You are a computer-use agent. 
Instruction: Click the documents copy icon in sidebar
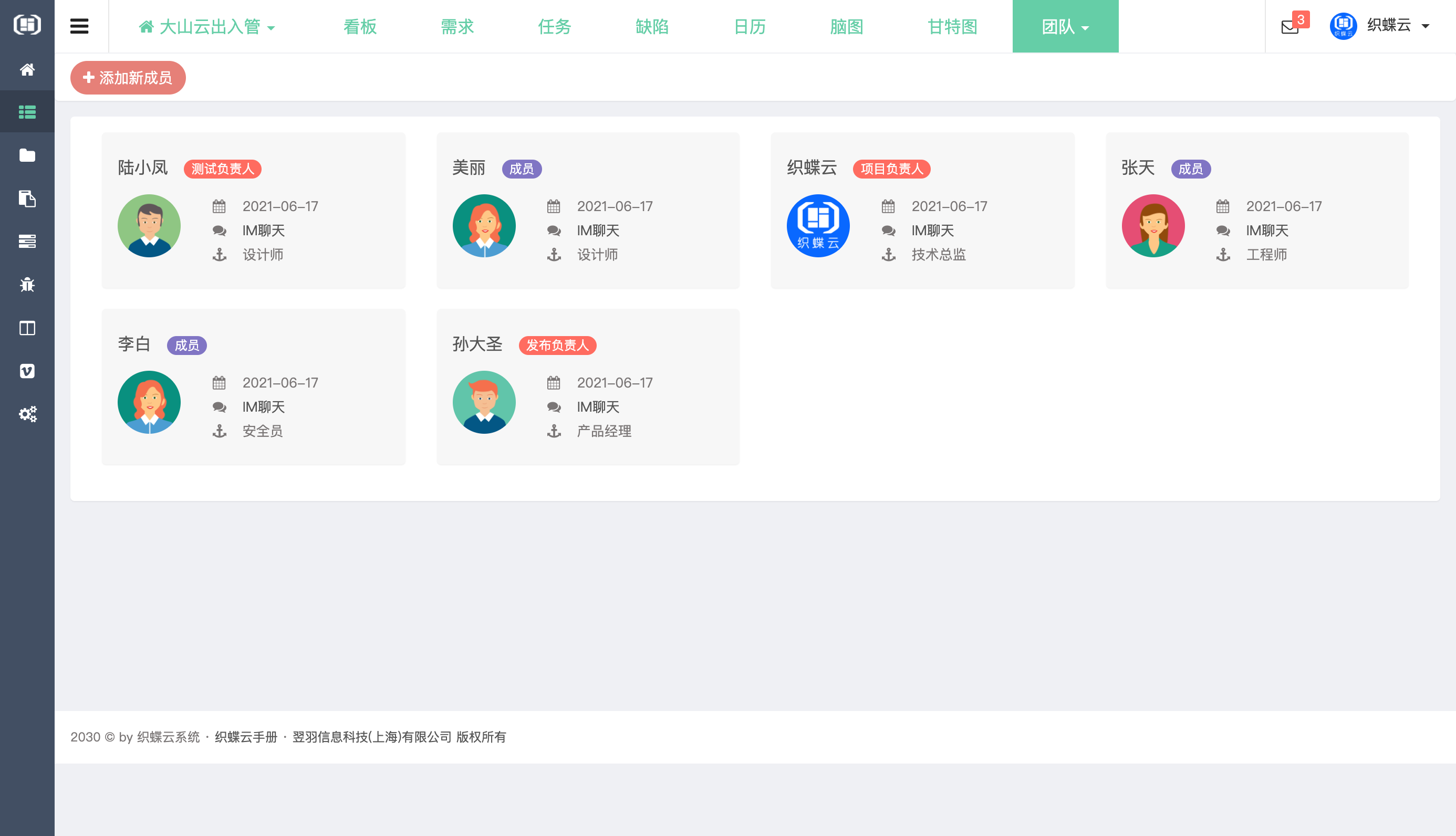pyautogui.click(x=27, y=198)
